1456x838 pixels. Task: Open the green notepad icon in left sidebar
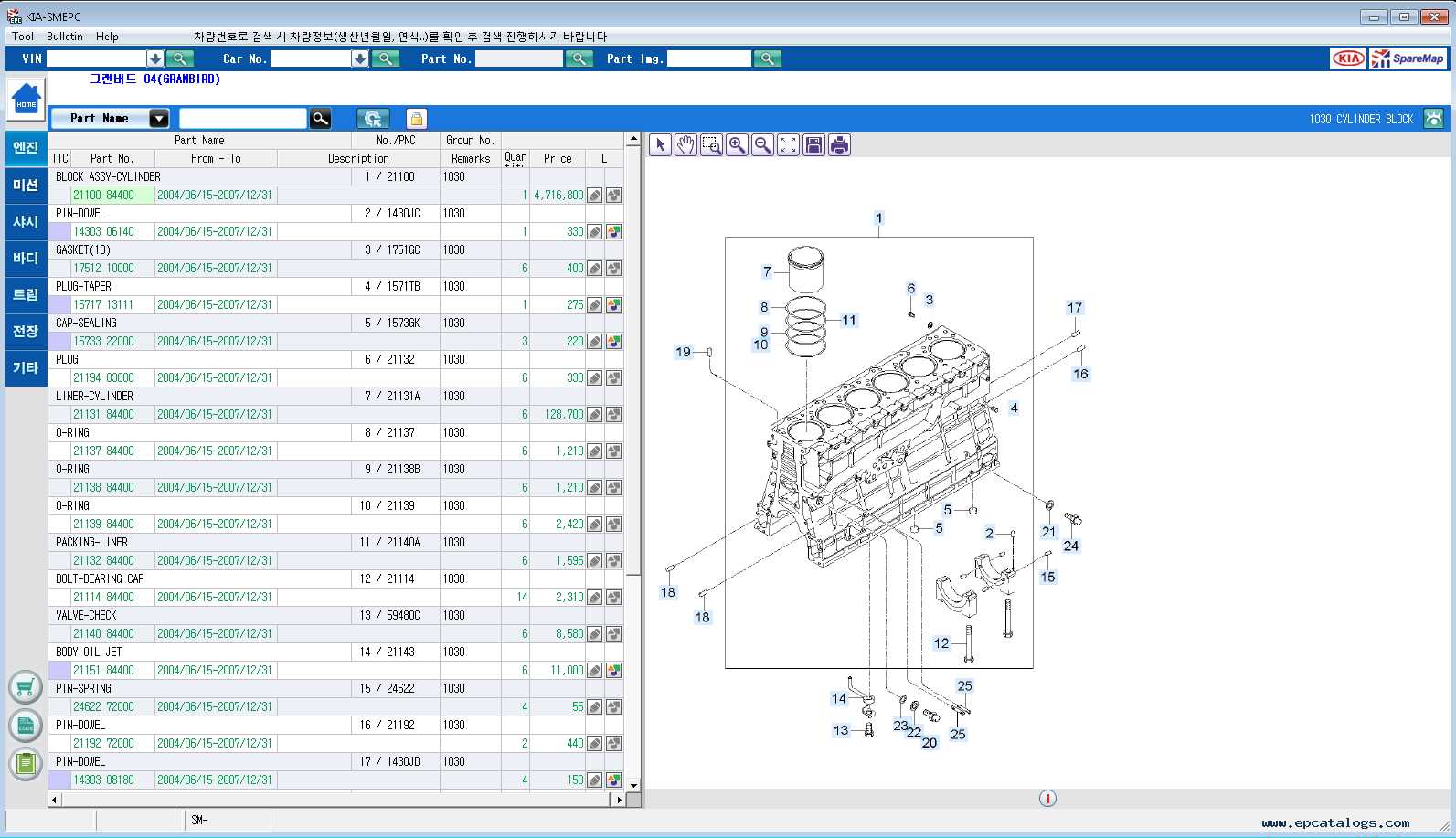pos(26,764)
